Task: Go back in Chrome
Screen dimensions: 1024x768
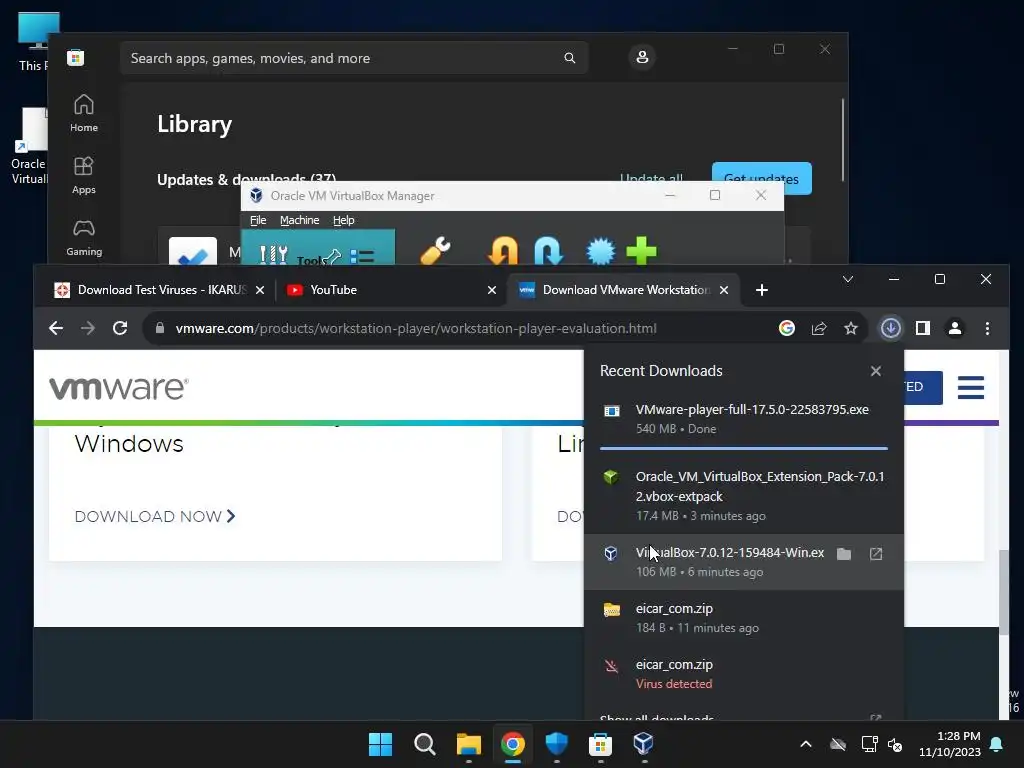Action: click(x=56, y=328)
